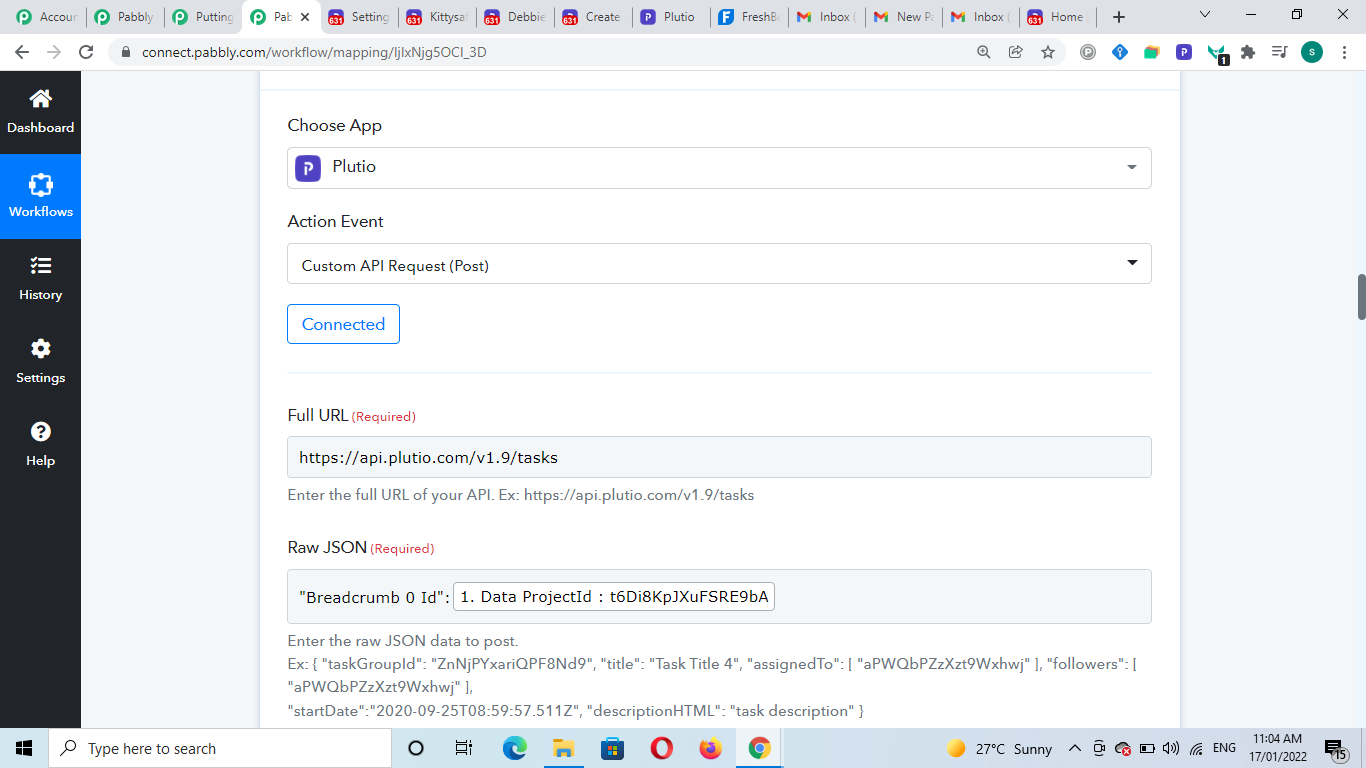1366x768 pixels.
Task: Switch to the Debbie tab
Action: coord(514,17)
